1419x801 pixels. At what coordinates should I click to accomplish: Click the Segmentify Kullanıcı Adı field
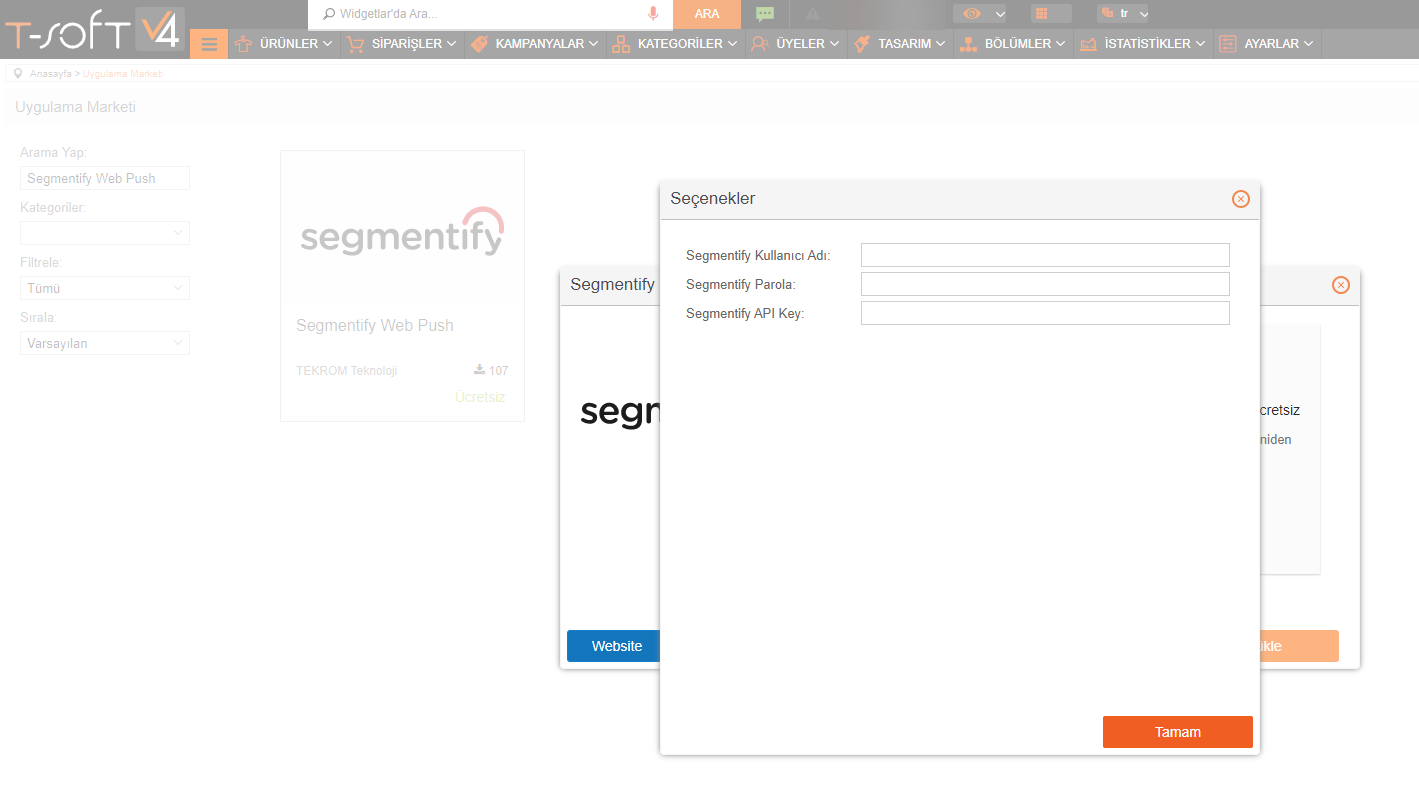coord(1045,255)
